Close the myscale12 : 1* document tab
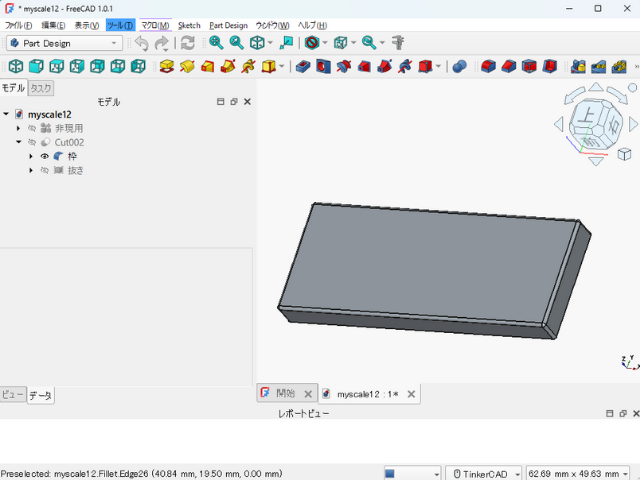 pyautogui.click(x=411, y=394)
